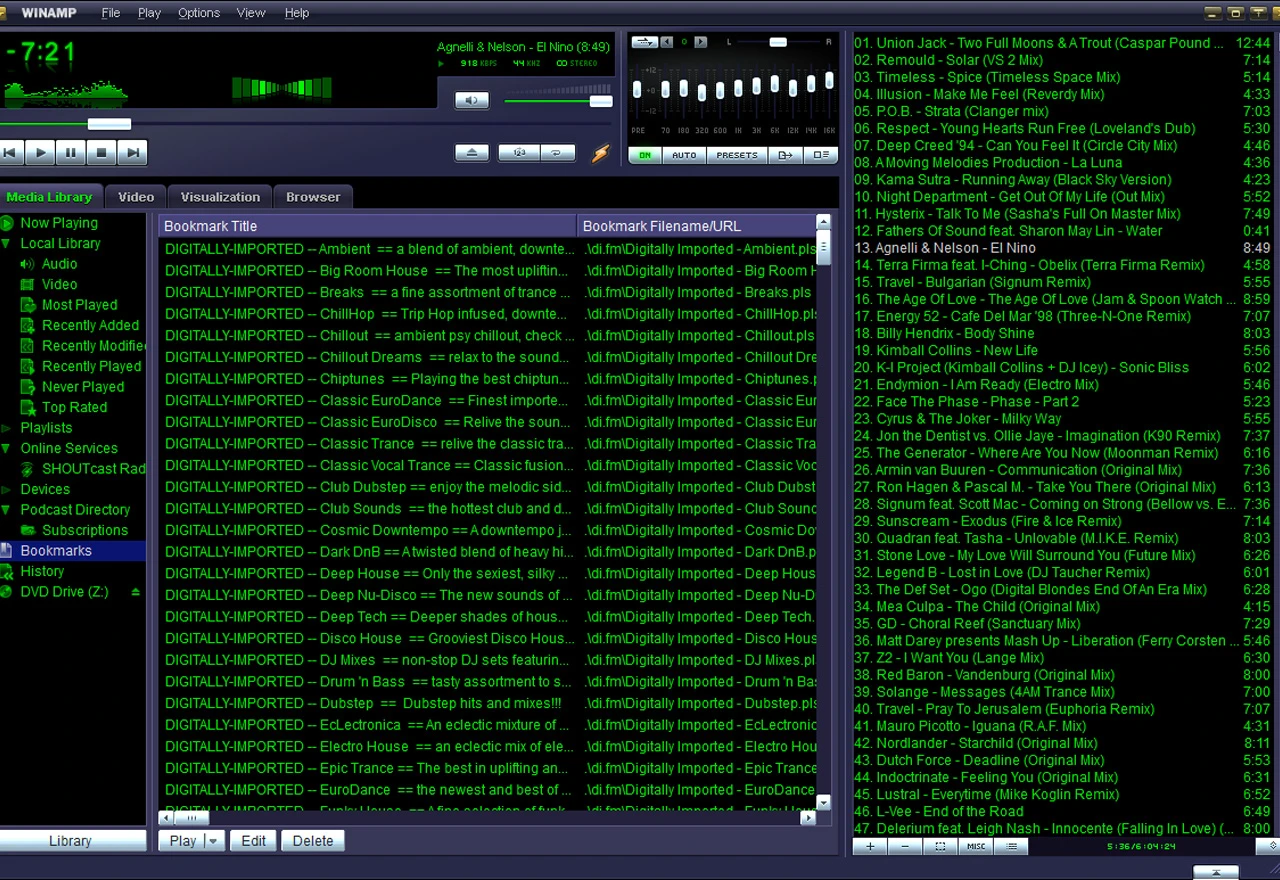The width and height of the screenshot is (1280, 880).
Task: Open podcast Subscriptions
Action: coord(85,530)
